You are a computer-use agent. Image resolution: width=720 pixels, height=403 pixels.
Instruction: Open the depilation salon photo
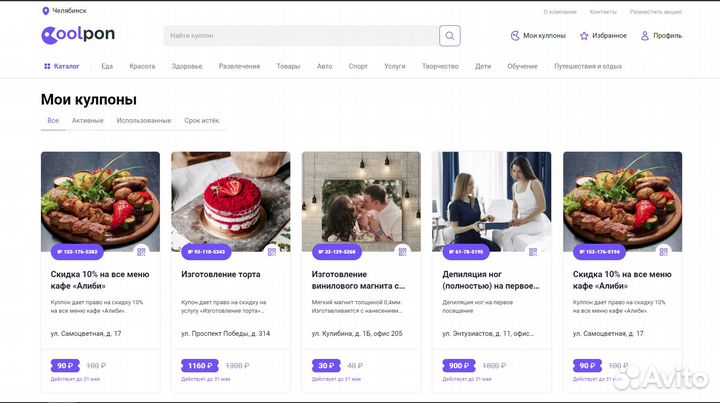pos(492,201)
